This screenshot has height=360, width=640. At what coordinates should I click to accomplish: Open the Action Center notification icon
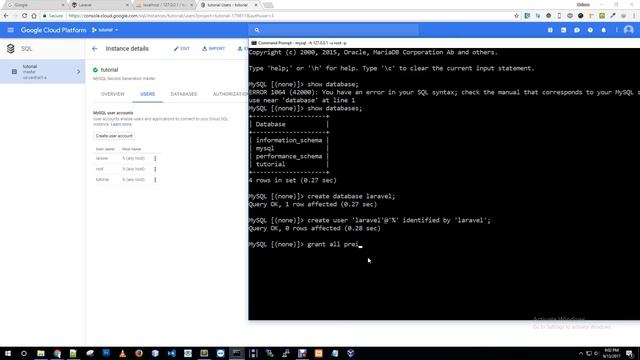point(630,353)
